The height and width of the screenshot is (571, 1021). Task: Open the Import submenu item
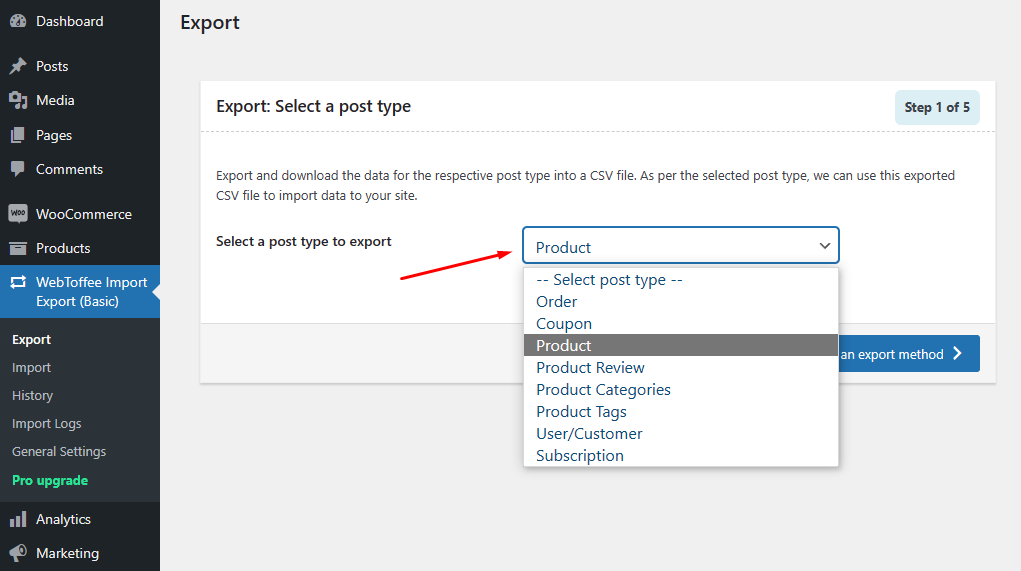(x=31, y=367)
